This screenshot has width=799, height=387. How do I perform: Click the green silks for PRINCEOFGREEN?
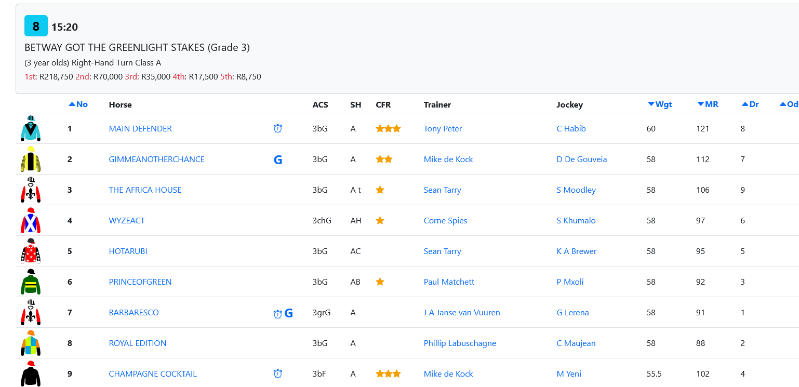pos(31,282)
